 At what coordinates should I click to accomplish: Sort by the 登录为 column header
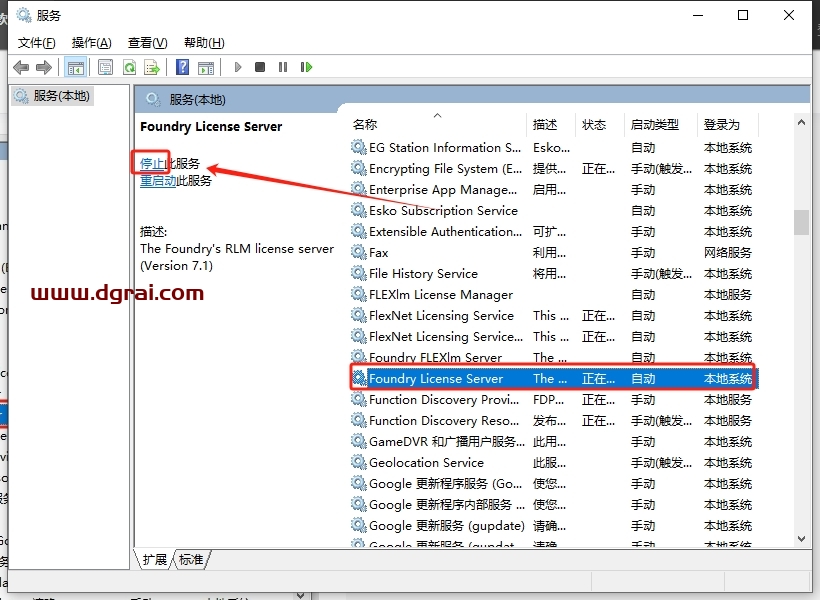click(728, 124)
